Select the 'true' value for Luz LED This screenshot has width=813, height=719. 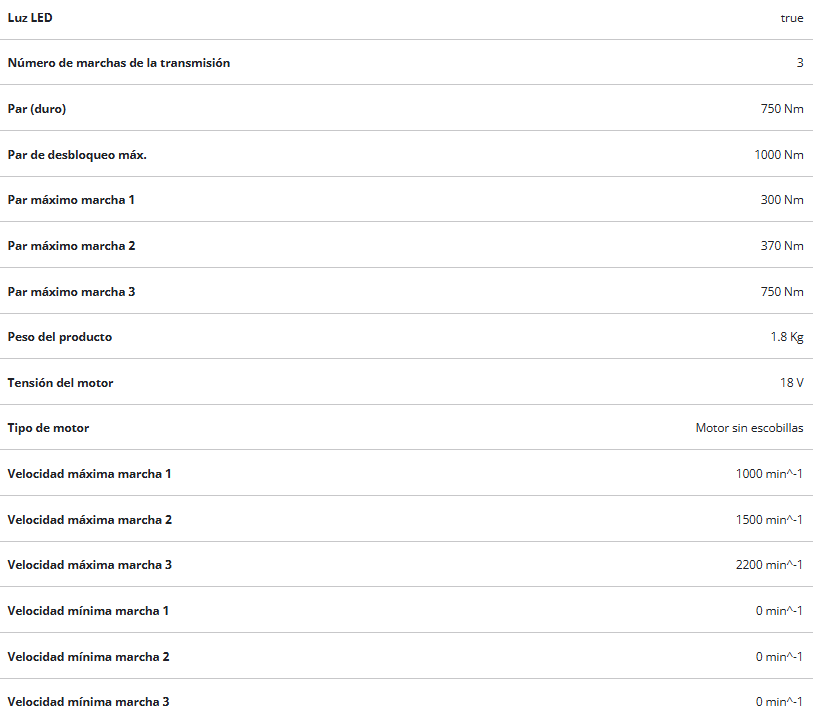791,18
